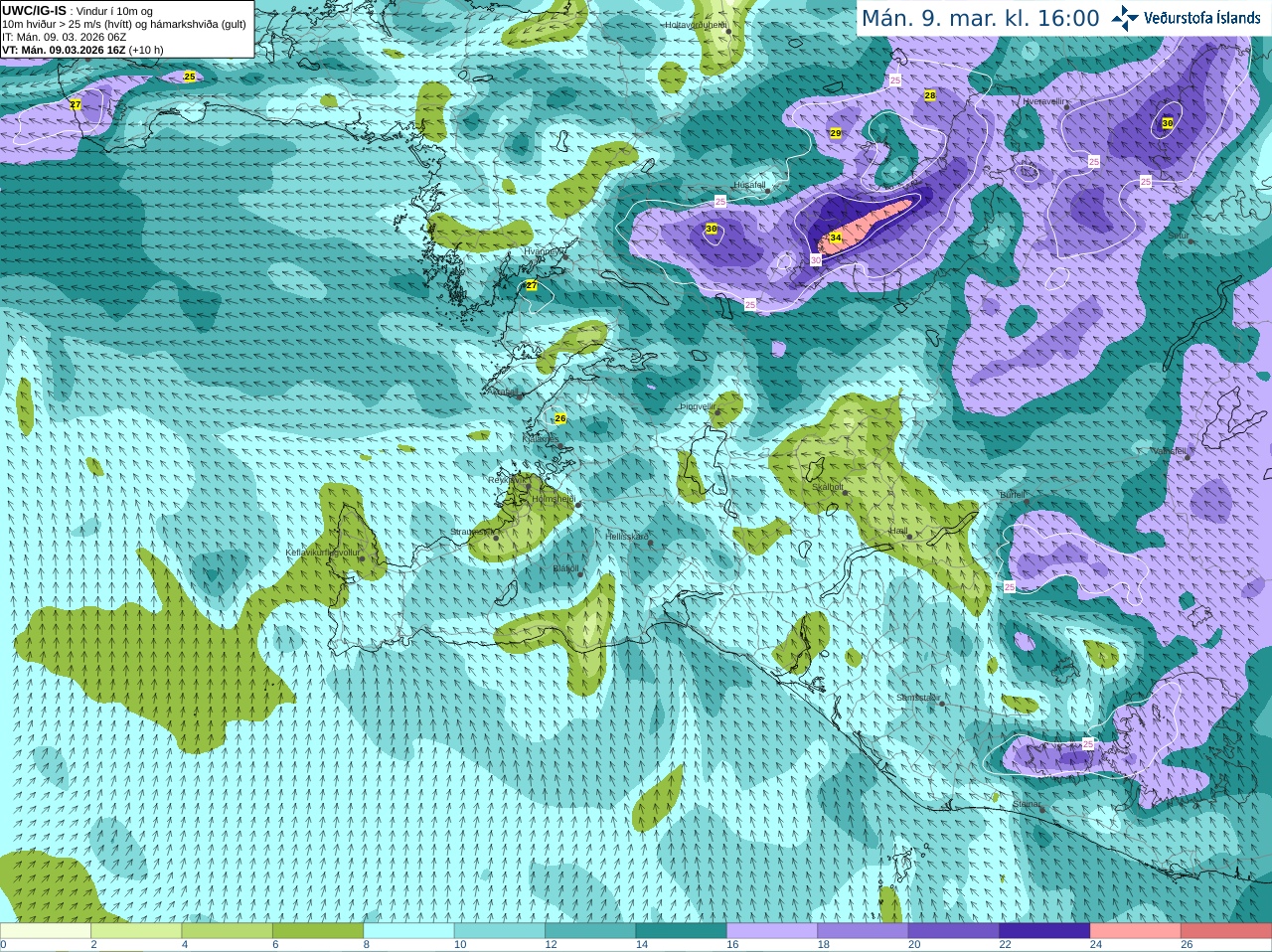Image resolution: width=1272 pixels, height=952 pixels.
Task: Click the Hólmsheiði station label
Action: click(x=554, y=499)
